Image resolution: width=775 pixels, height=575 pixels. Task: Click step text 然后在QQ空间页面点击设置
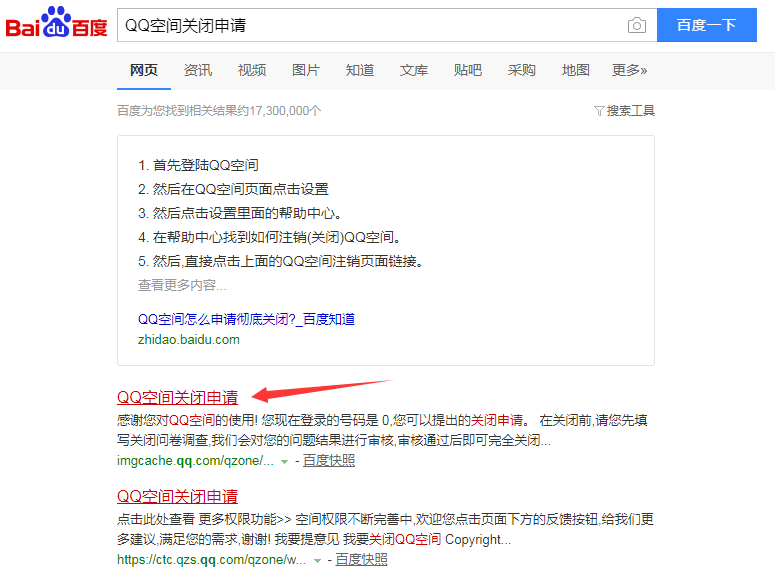(x=240, y=189)
